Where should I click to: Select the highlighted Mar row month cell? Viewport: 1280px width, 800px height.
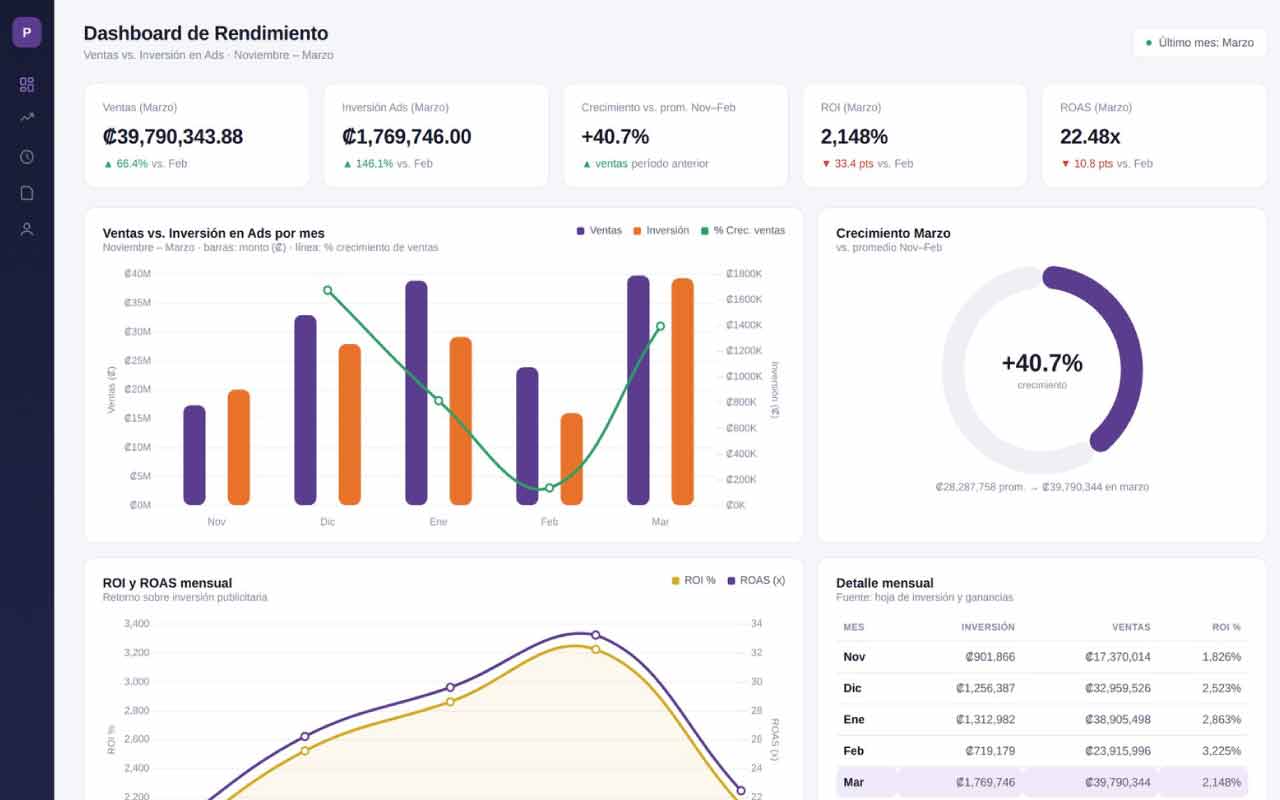point(854,782)
